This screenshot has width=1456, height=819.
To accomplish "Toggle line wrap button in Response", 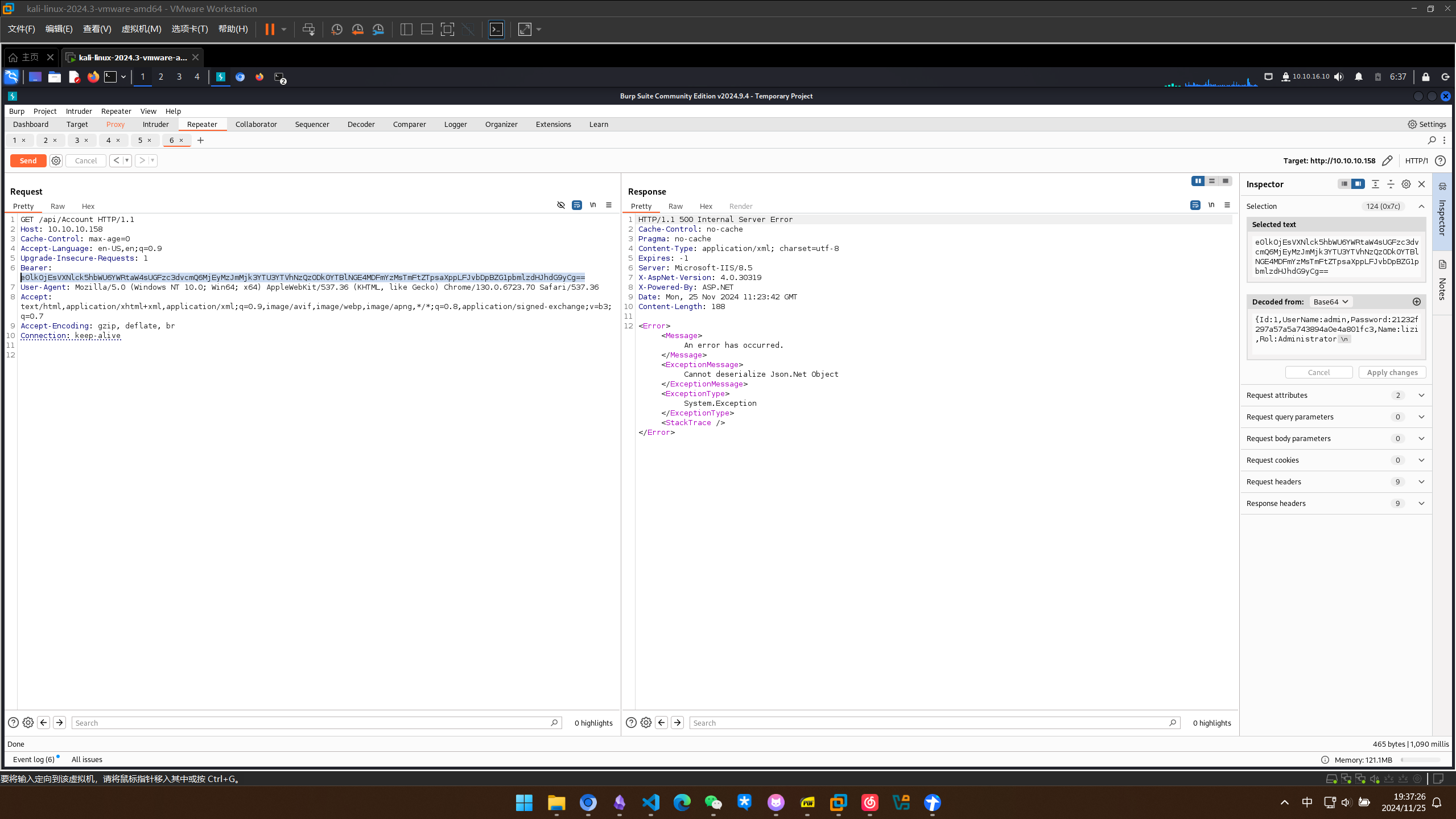I will (x=1195, y=205).
